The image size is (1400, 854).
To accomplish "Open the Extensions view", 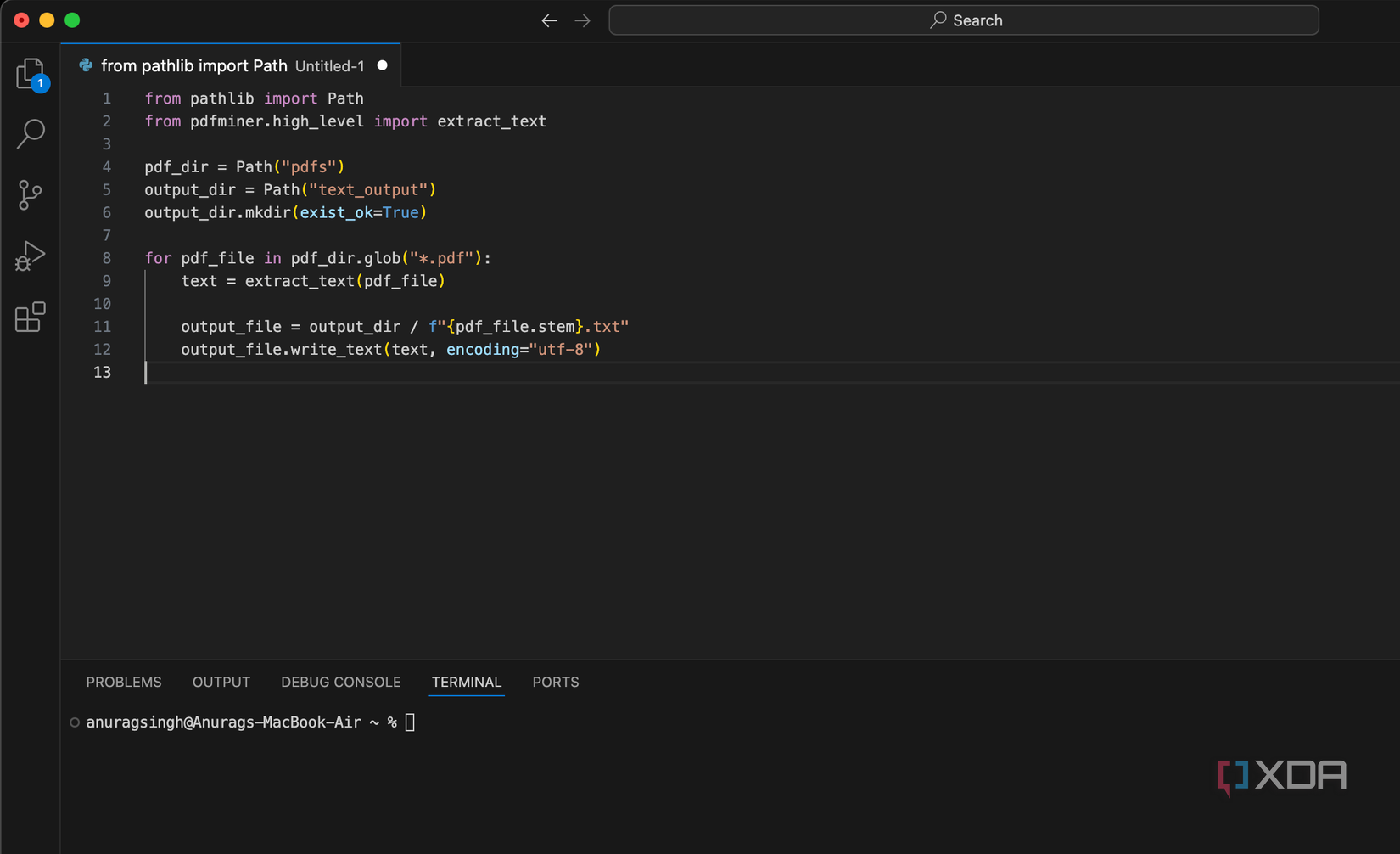I will 31,317.
